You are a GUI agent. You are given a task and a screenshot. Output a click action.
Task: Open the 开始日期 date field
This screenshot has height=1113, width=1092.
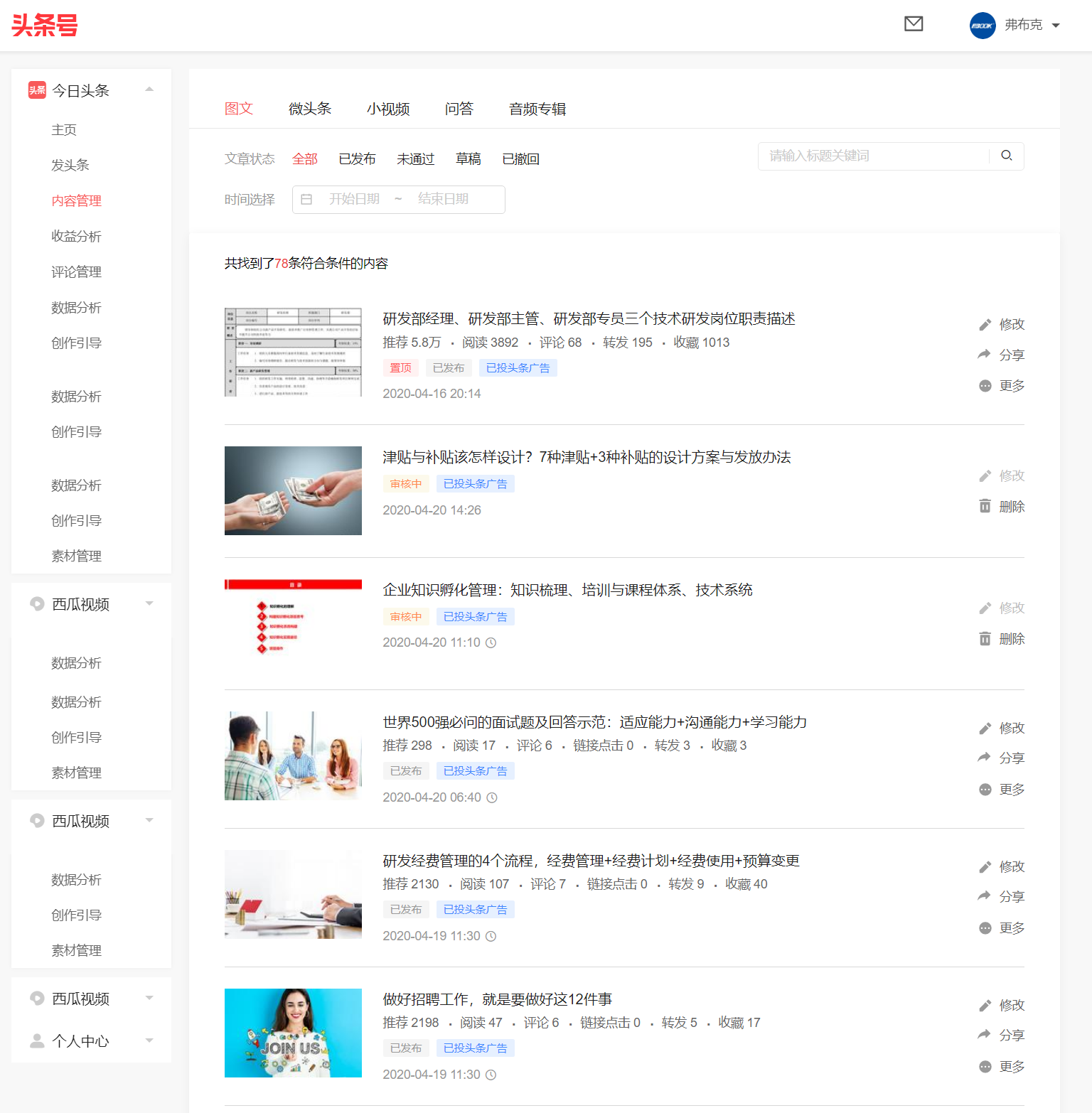354,199
